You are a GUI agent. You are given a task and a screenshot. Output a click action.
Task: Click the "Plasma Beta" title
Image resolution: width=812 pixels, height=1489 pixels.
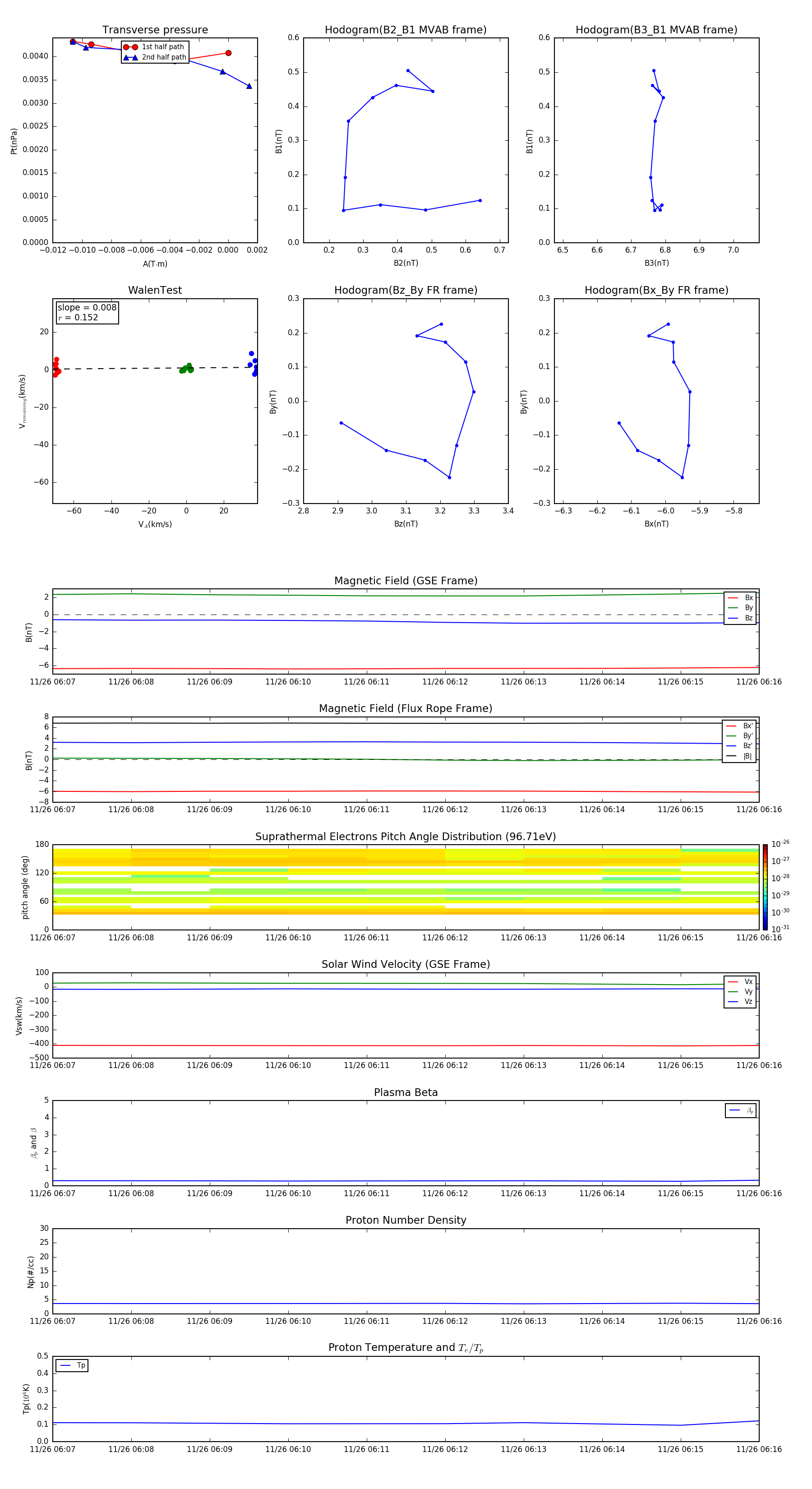(406, 1093)
